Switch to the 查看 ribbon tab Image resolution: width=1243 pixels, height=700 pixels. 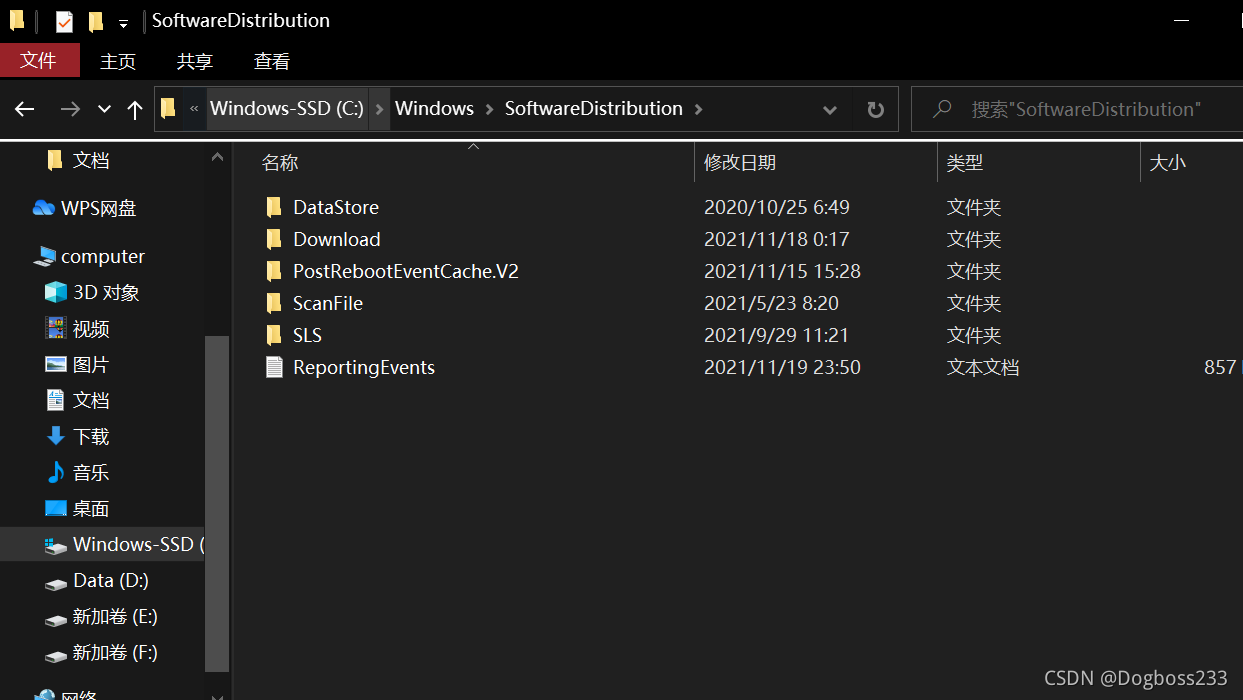point(272,61)
